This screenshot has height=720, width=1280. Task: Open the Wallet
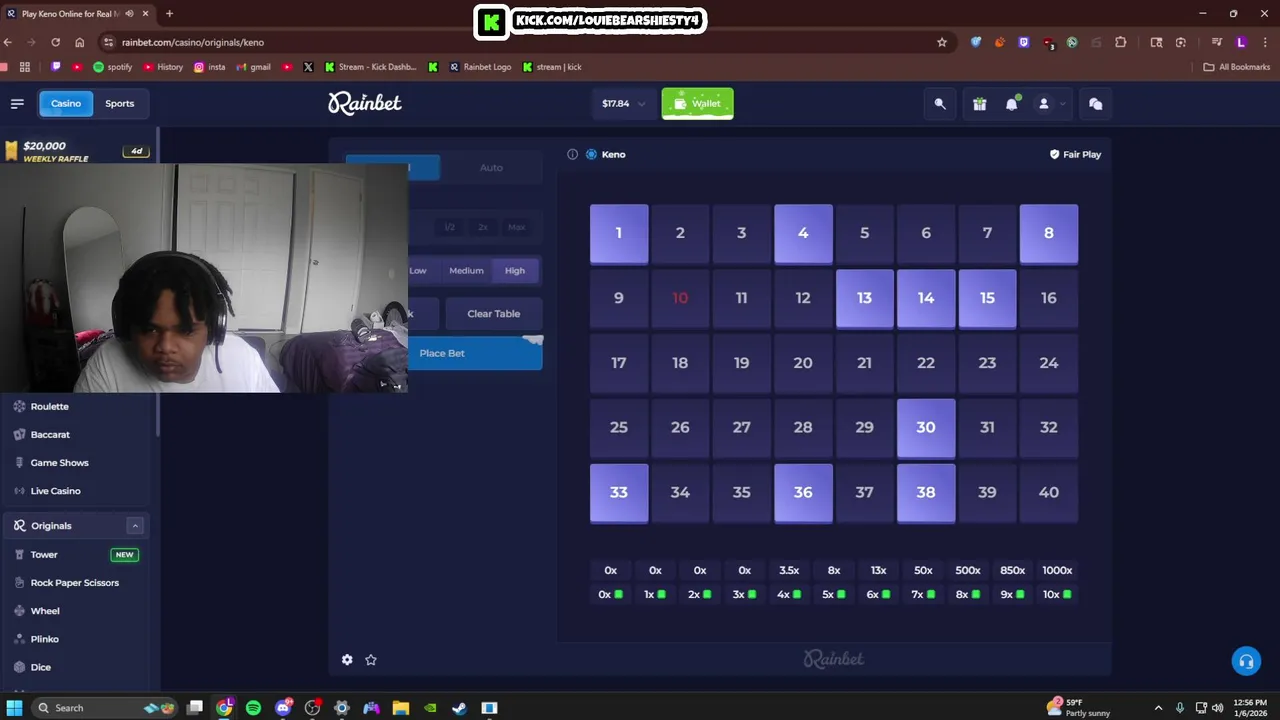[697, 103]
